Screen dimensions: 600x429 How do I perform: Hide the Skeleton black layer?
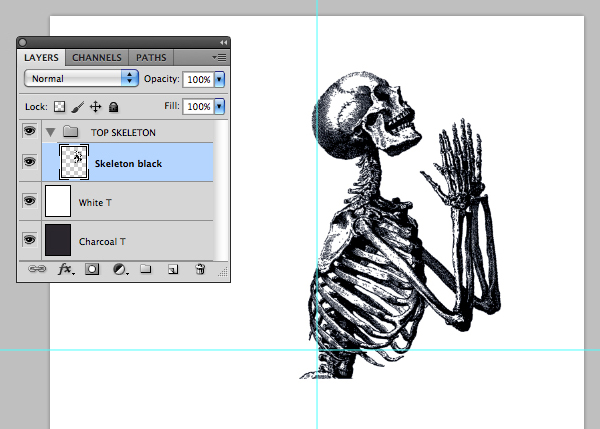coord(29,162)
